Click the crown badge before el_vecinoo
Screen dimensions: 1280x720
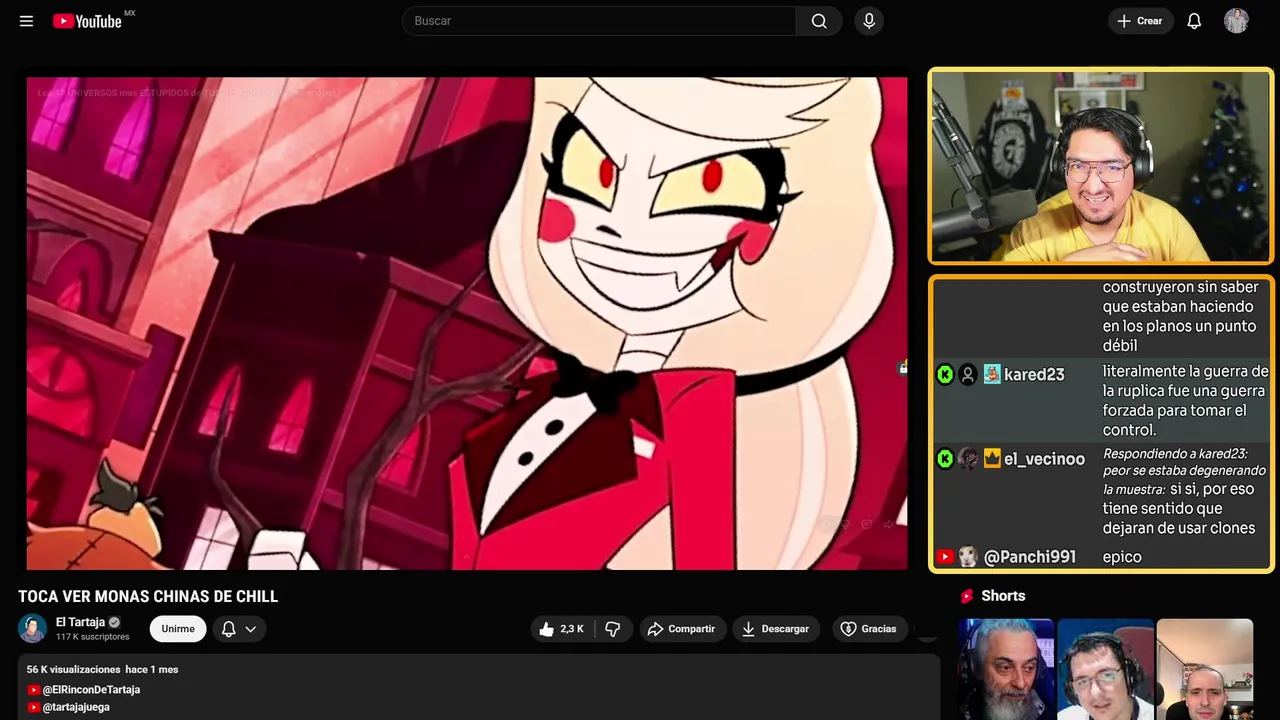click(x=992, y=459)
